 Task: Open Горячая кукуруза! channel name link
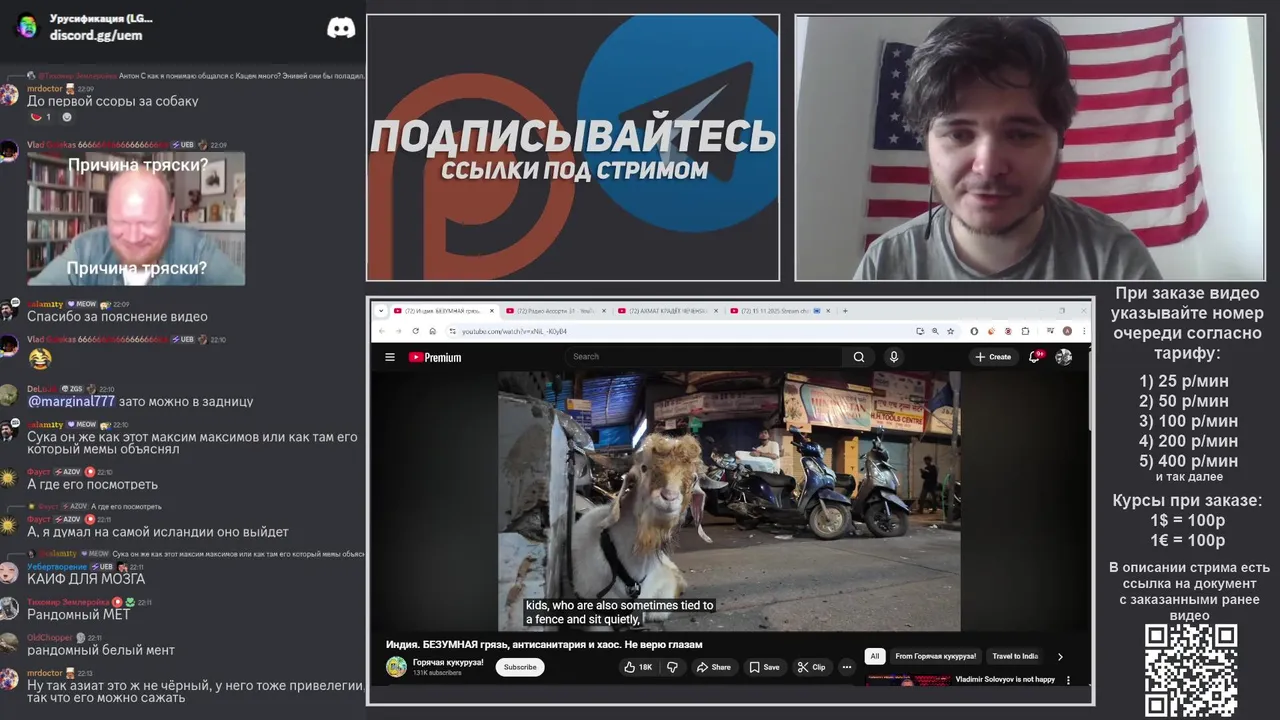click(x=448, y=662)
